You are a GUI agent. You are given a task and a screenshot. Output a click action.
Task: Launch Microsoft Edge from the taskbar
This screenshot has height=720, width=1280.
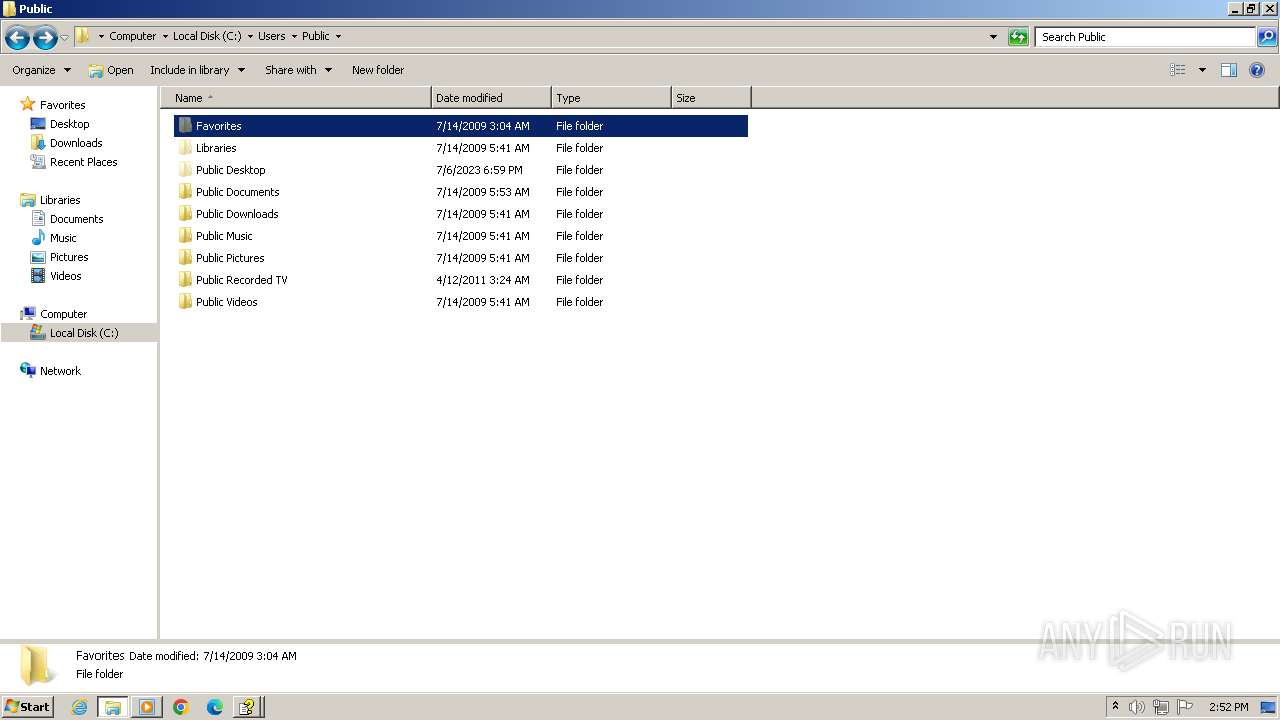215,707
